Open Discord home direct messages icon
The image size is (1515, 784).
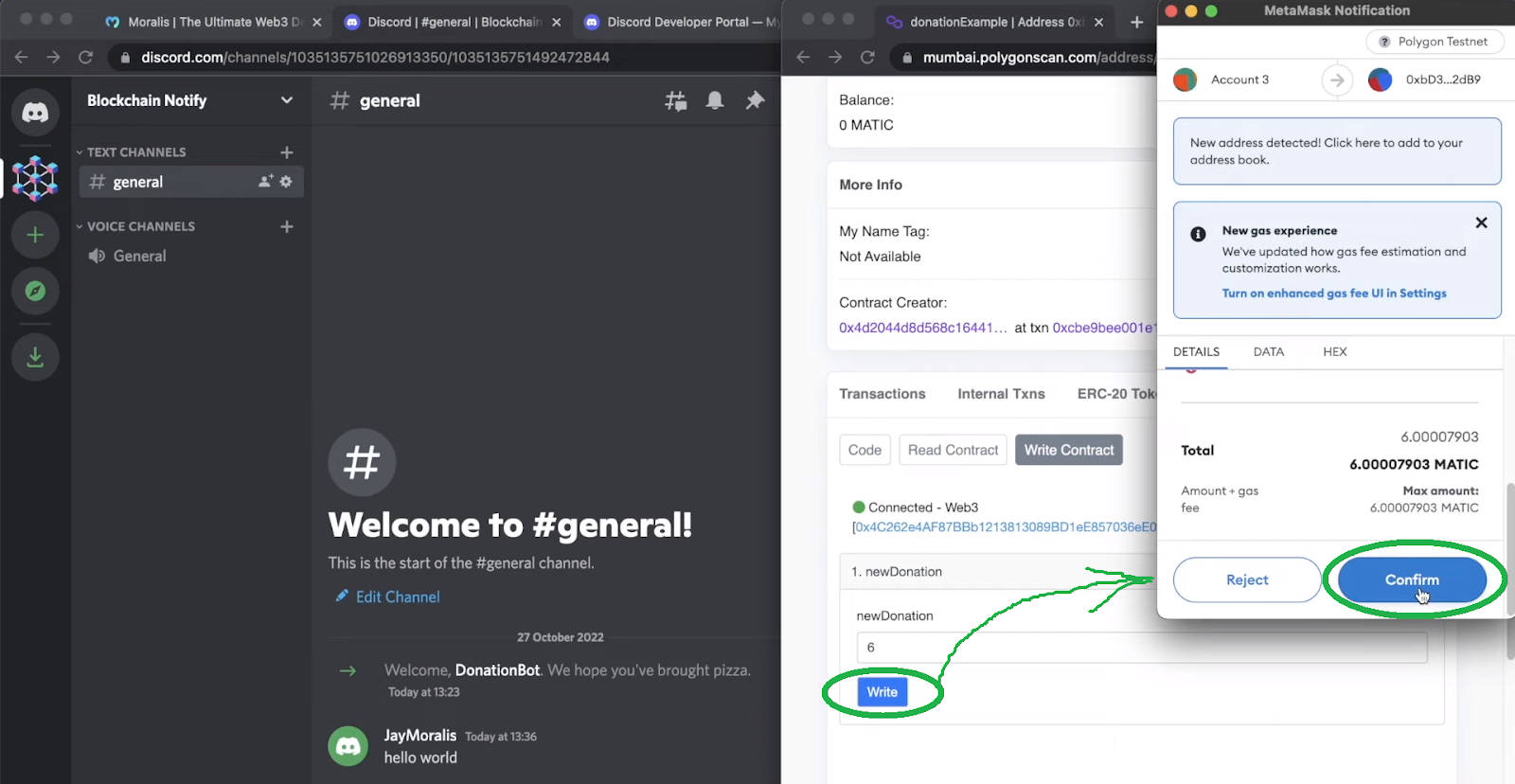35,113
